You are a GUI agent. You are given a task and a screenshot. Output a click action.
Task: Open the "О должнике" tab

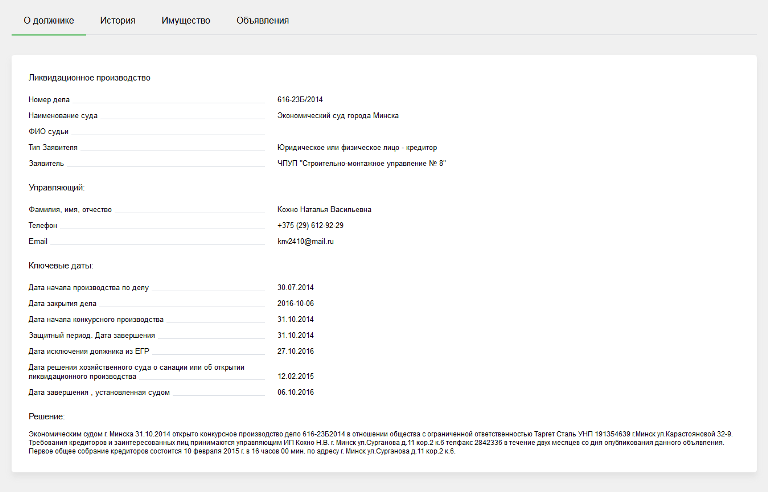pyautogui.click(x=48, y=20)
